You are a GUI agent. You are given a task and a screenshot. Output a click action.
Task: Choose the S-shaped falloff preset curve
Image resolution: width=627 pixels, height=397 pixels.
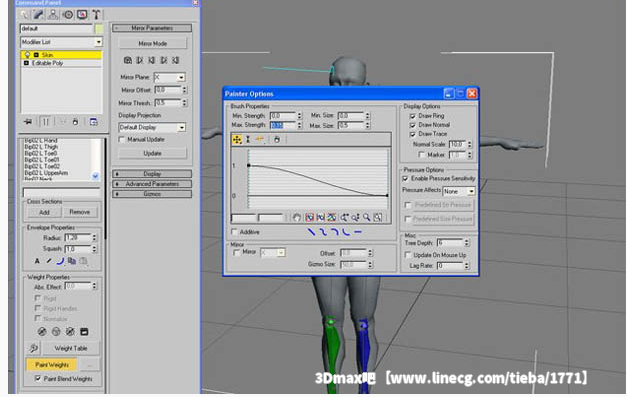point(323,232)
